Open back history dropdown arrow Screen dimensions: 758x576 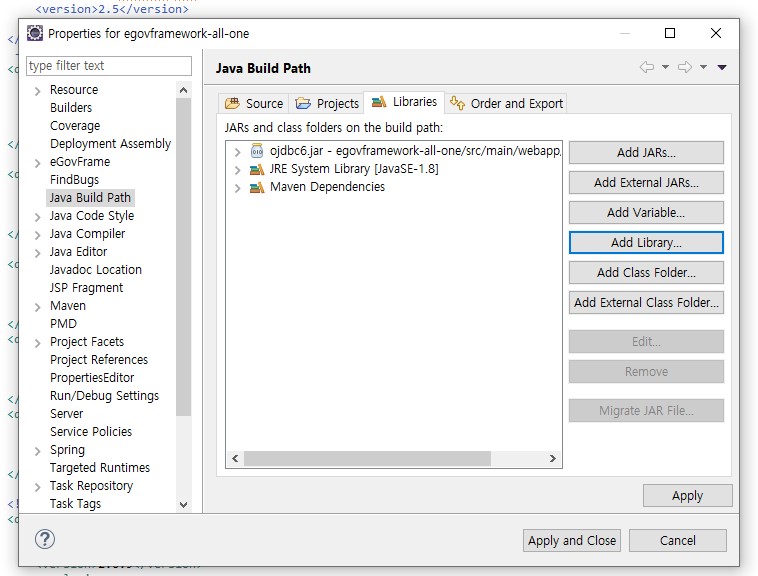pos(666,67)
